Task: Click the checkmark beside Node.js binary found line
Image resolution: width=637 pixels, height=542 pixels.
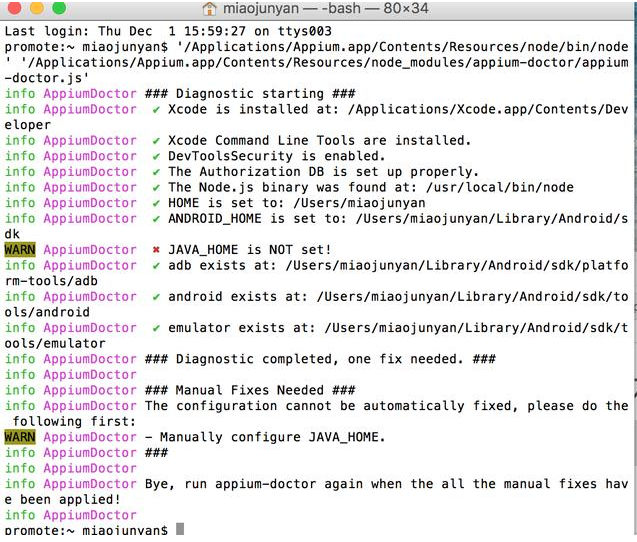Action: [156, 187]
